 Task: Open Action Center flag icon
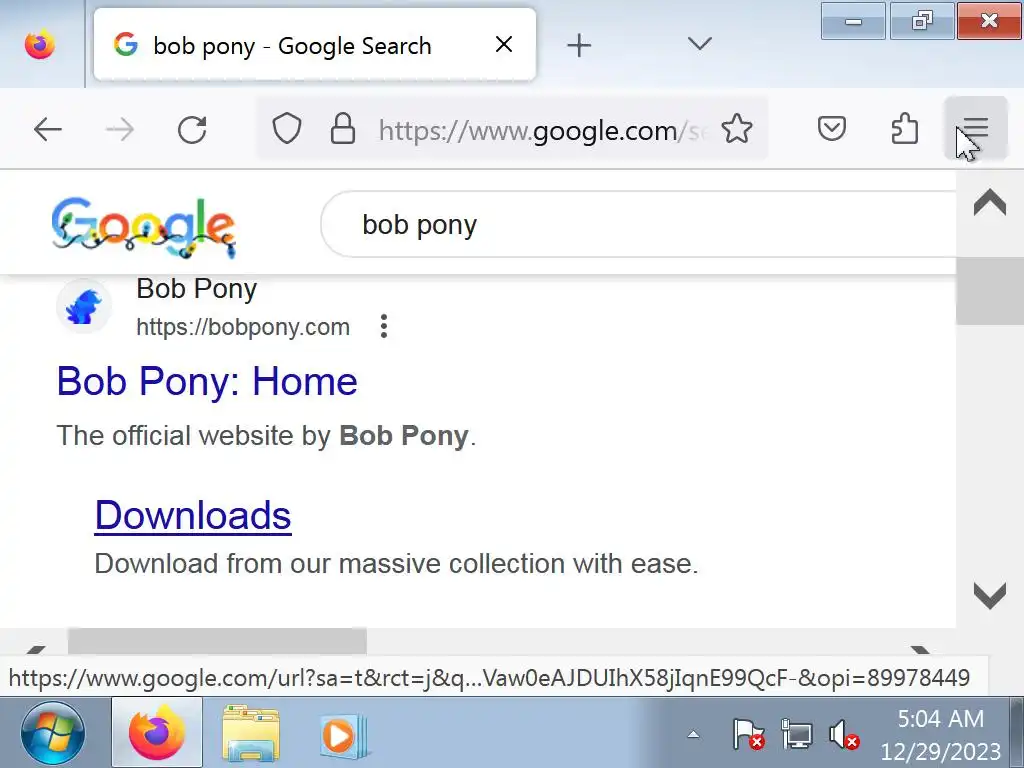[x=748, y=733]
